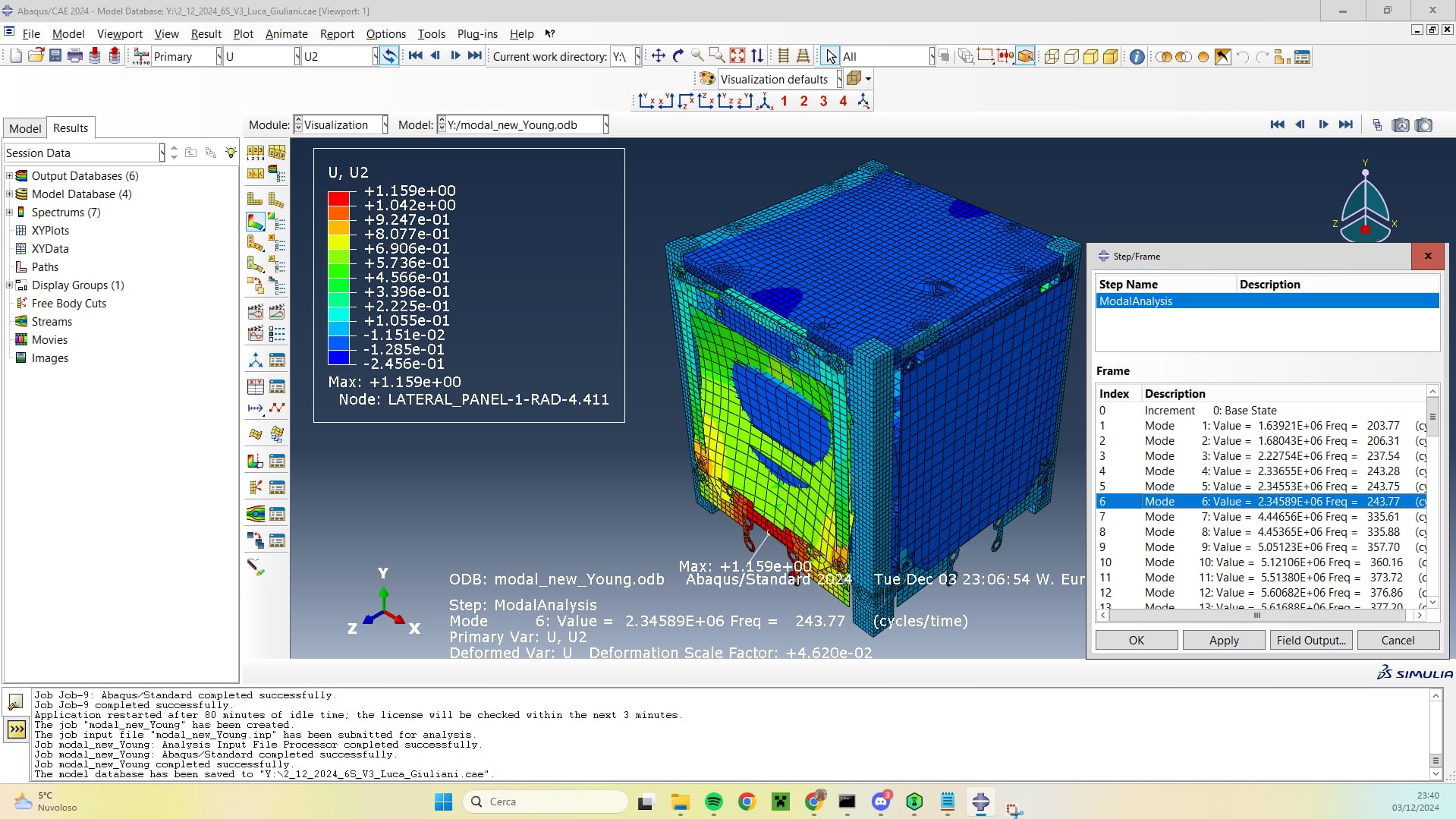This screenshot has width=1456, height=819.
Task: Open the Field Output dialog toolbar icon
Action: pos(141,56)
